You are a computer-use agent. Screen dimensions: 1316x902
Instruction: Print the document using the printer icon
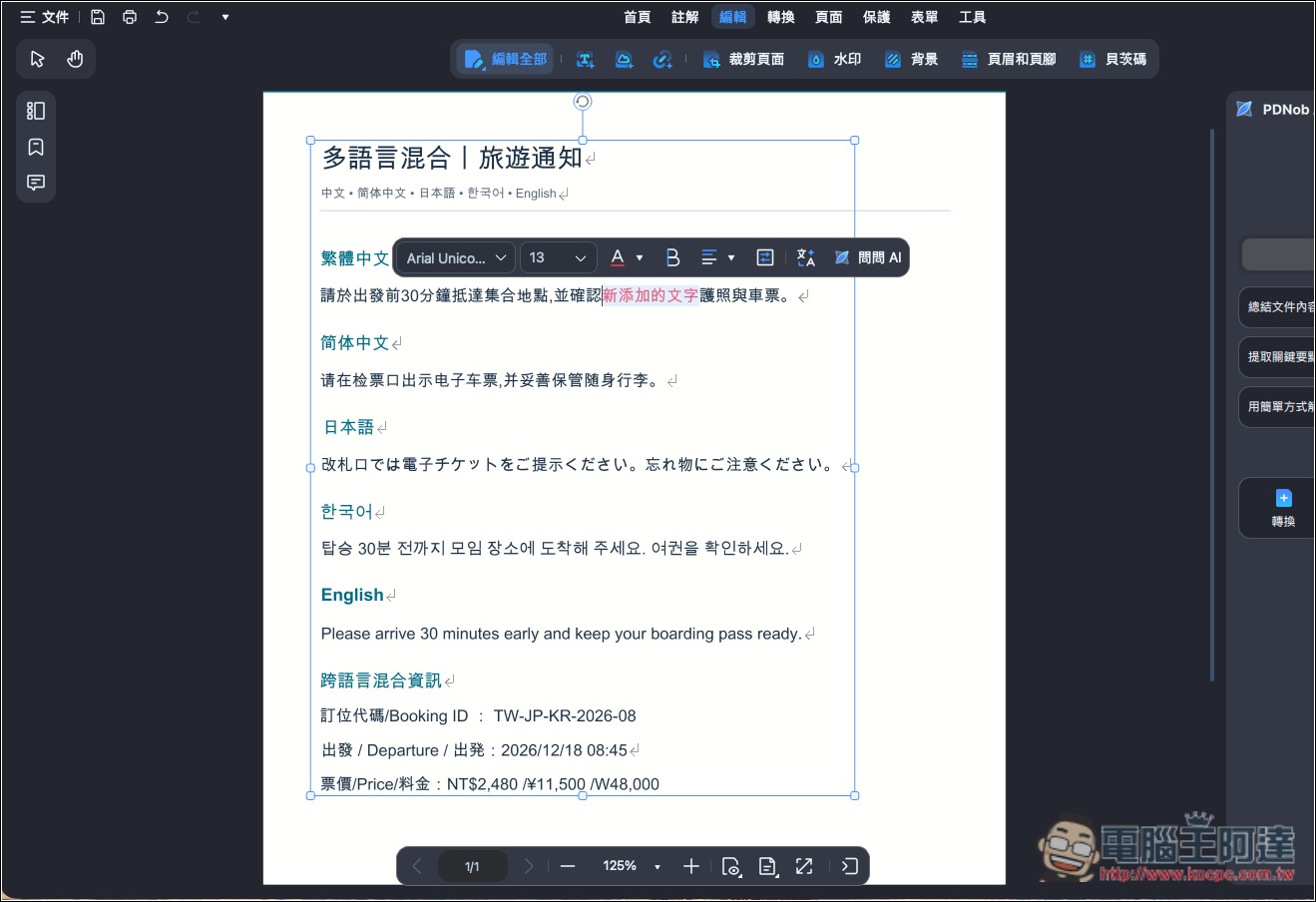(130, 17)
